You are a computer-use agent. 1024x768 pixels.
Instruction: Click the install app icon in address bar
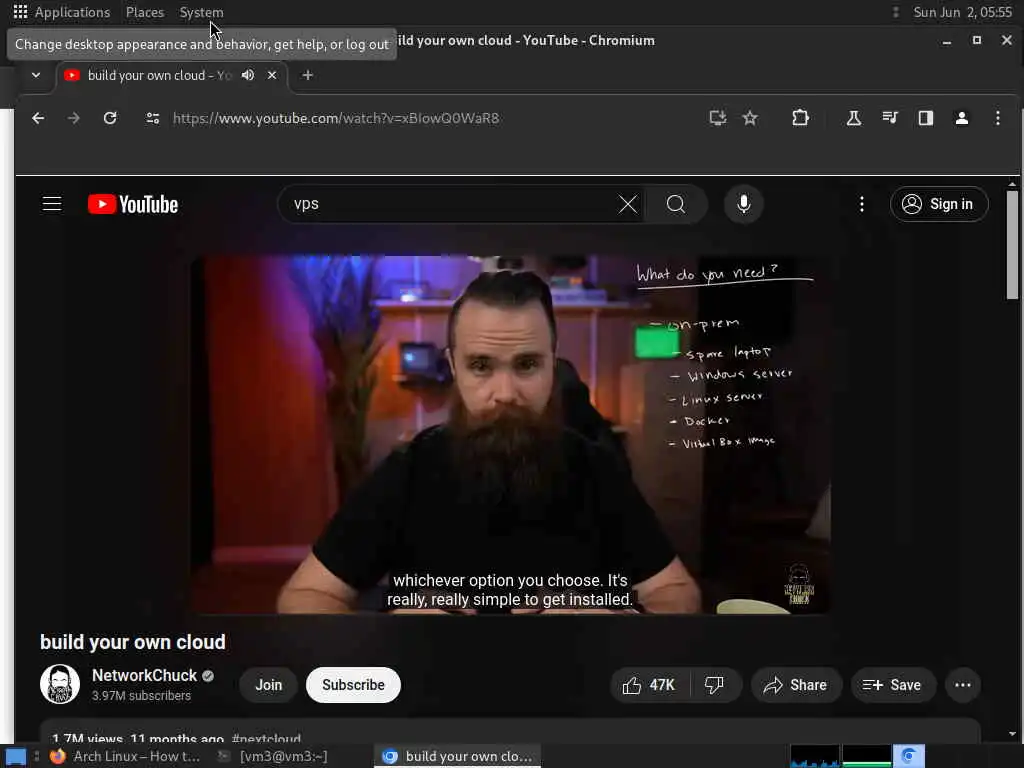(718, 118)
